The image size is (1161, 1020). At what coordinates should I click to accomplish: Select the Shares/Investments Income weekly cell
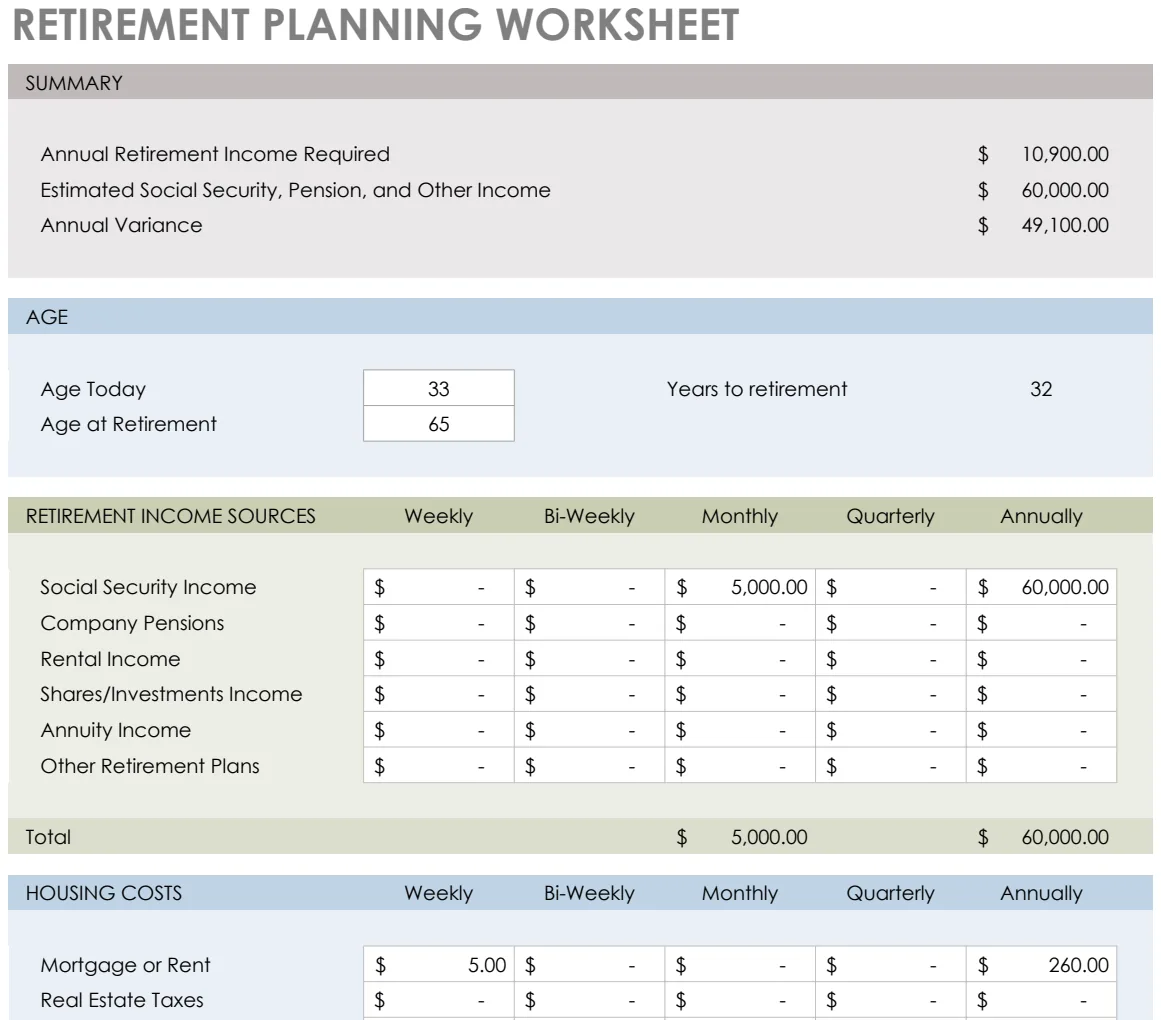(x=438, y=694)
